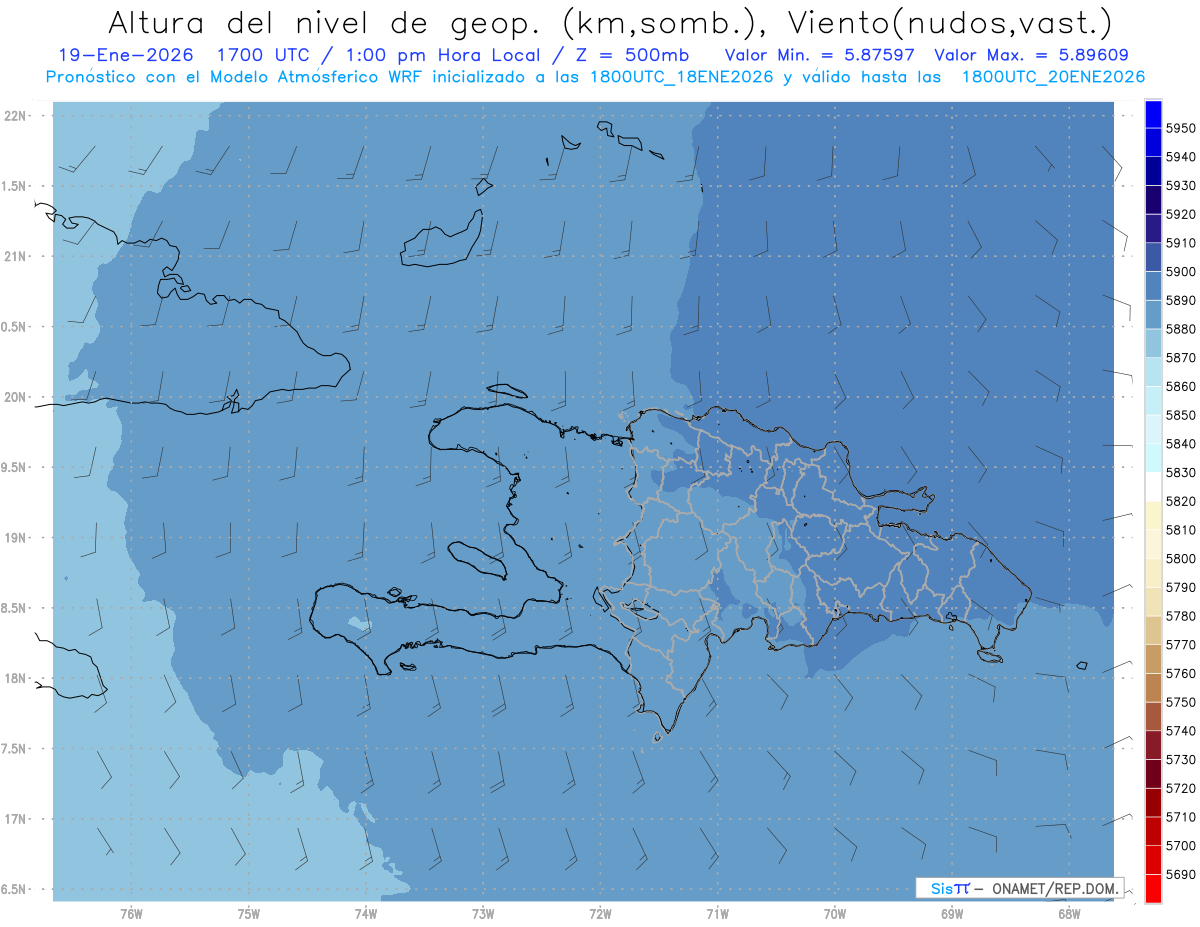Click the '5710' legend value
The image size is (1200, 927).
click(x=1181, y=817)
